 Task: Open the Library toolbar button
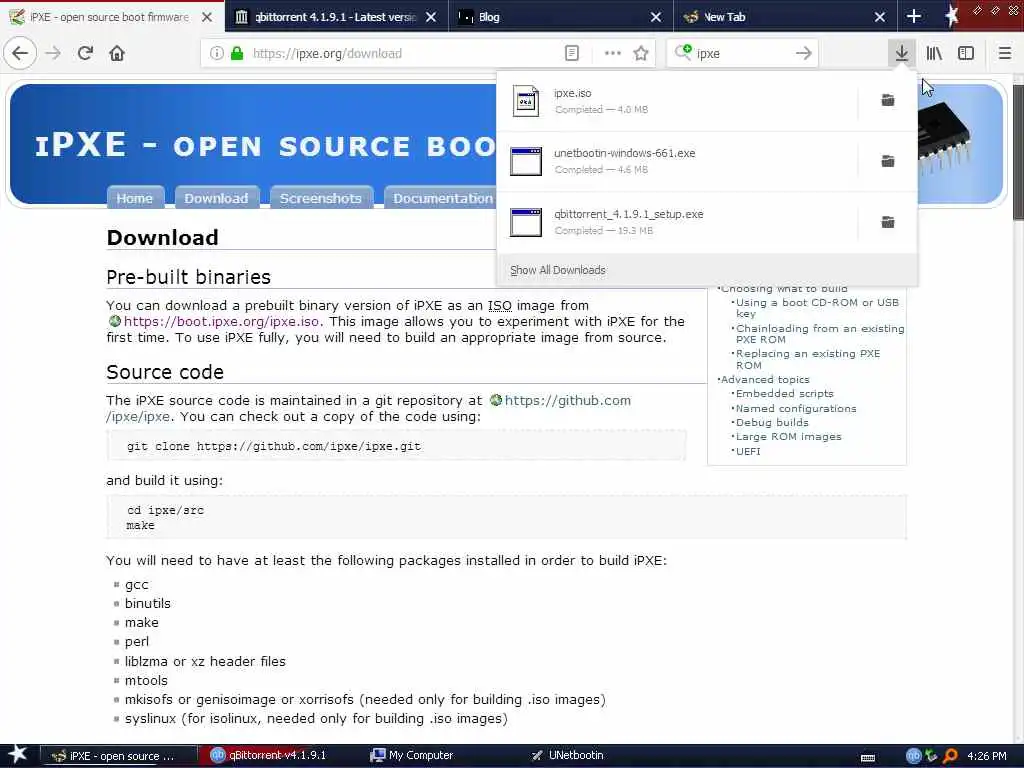934,54
